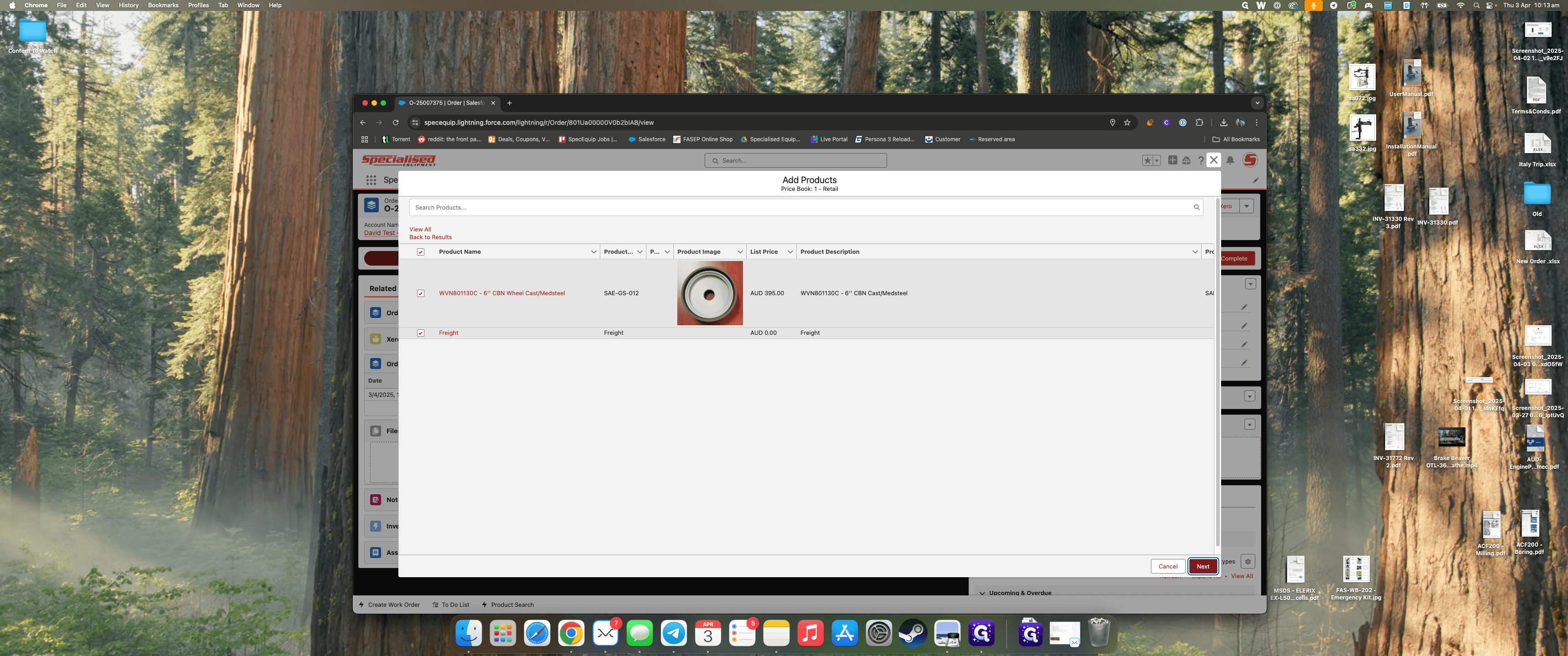1568x656 pixels.
Task: Expand dropdown next to Xero button
Action: [x=1247, y=206]
